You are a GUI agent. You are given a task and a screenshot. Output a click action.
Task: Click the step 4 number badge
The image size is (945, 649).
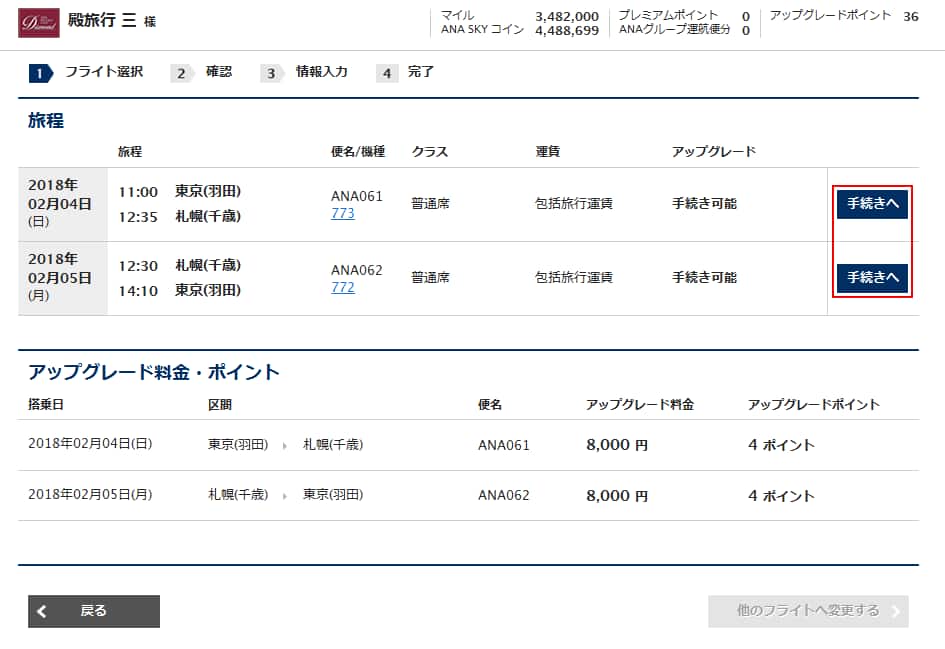click(x=387, y=73)
